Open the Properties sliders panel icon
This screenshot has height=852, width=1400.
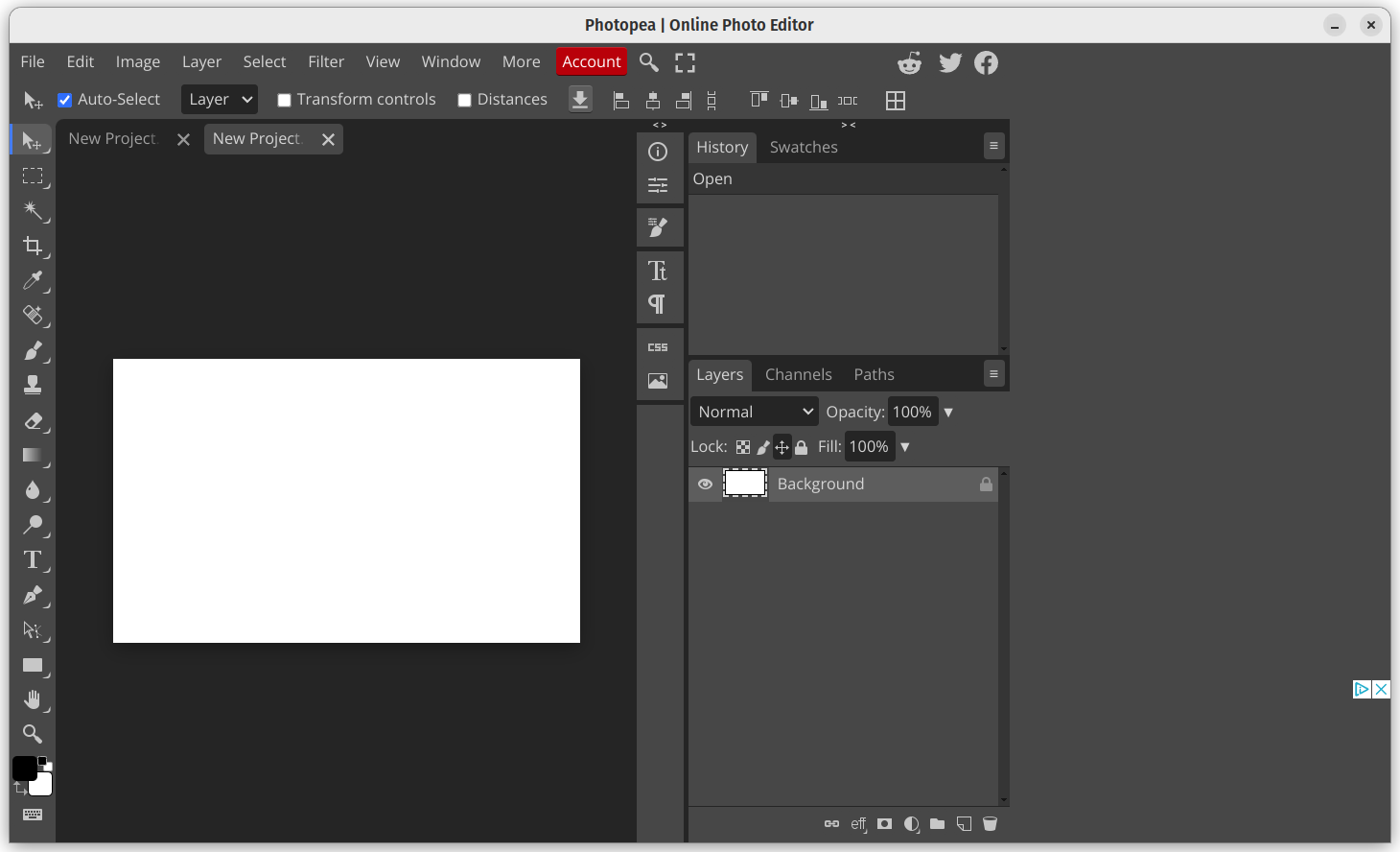658,185
